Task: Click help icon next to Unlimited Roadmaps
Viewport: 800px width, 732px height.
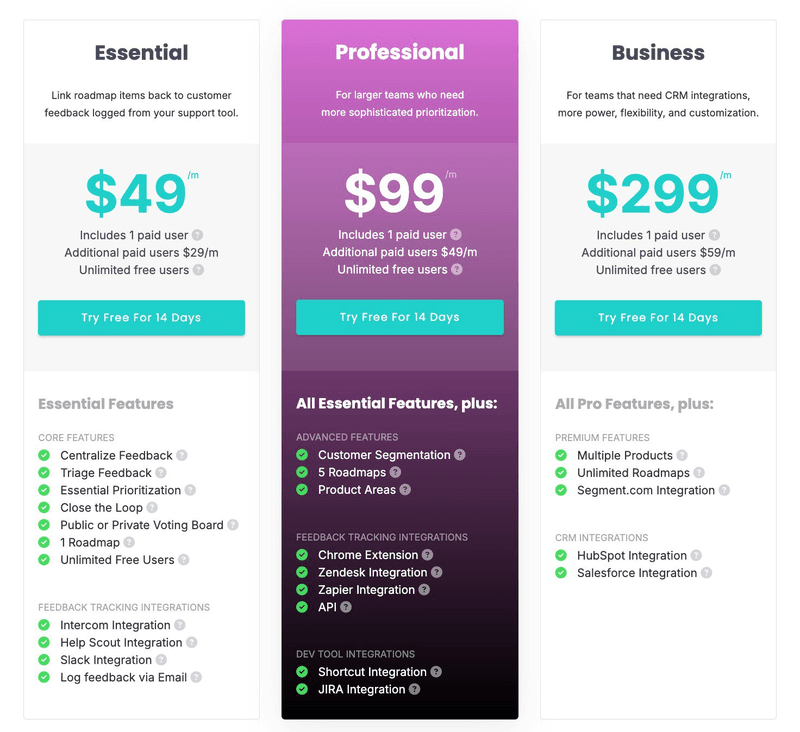Action: pyautogui.click(x=699, y=473)
